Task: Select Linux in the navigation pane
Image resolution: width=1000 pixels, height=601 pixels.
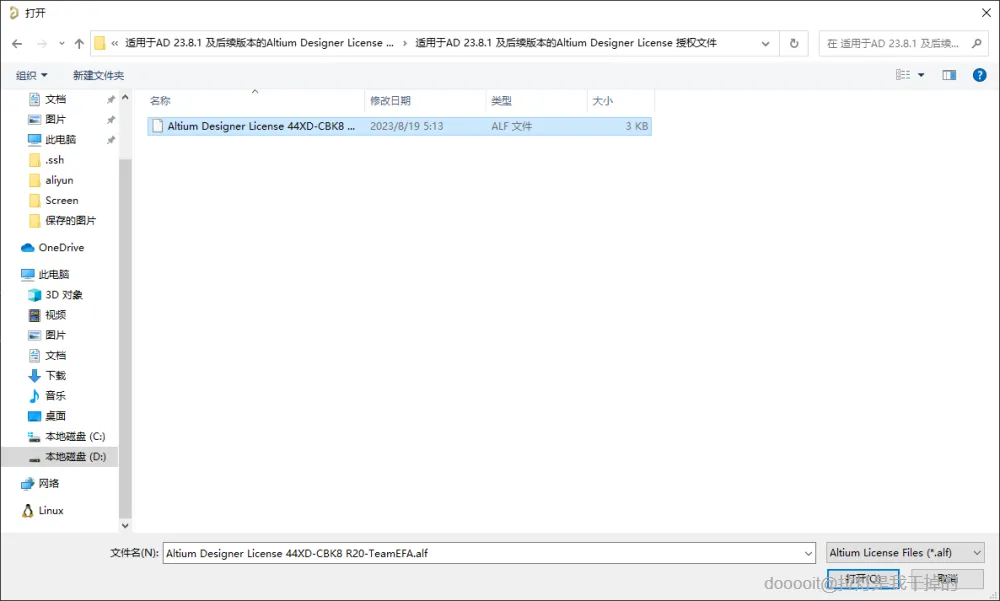Action: click(51, 510)
